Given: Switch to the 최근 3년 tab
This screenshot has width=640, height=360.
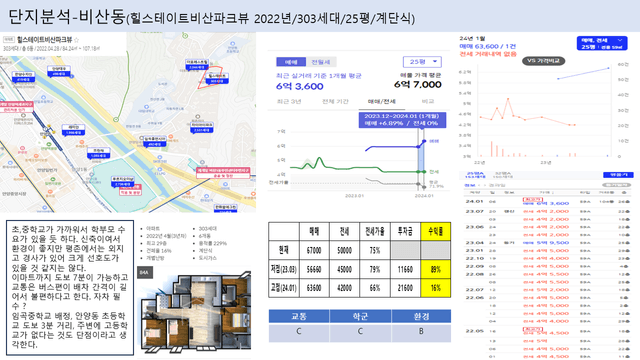Looking at the screenshot, I should (x=289, y=101).
